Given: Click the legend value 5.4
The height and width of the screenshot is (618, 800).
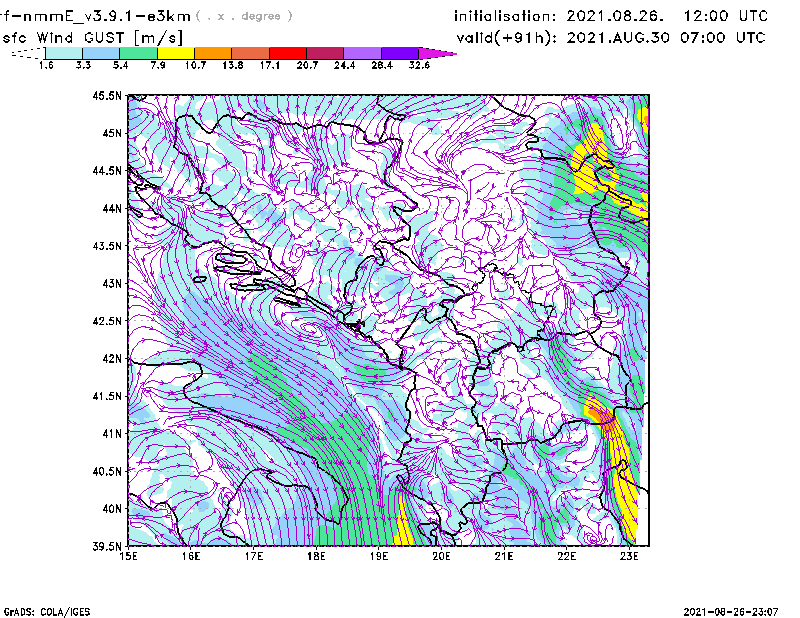Looking at the screenshot, I should point(120,65).
